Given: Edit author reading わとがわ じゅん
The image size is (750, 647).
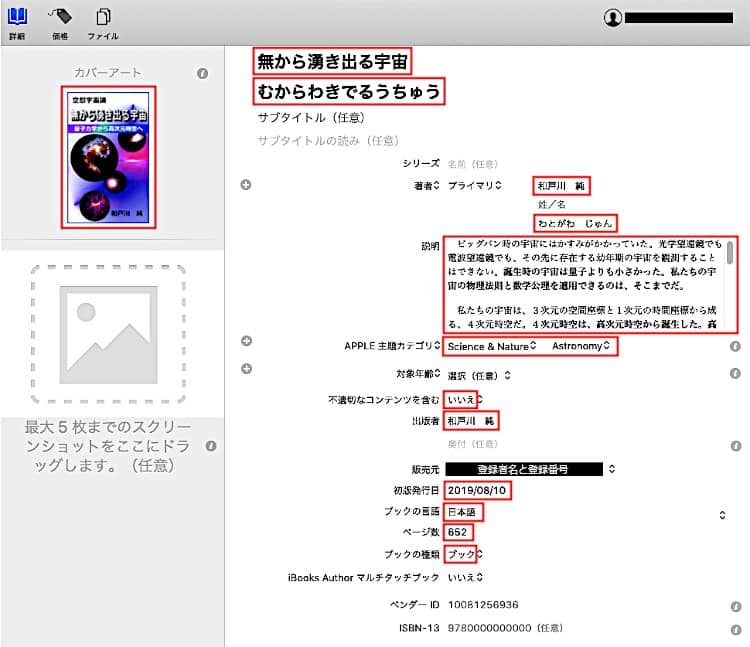Looking at the screenshot, I should [575, 223].
